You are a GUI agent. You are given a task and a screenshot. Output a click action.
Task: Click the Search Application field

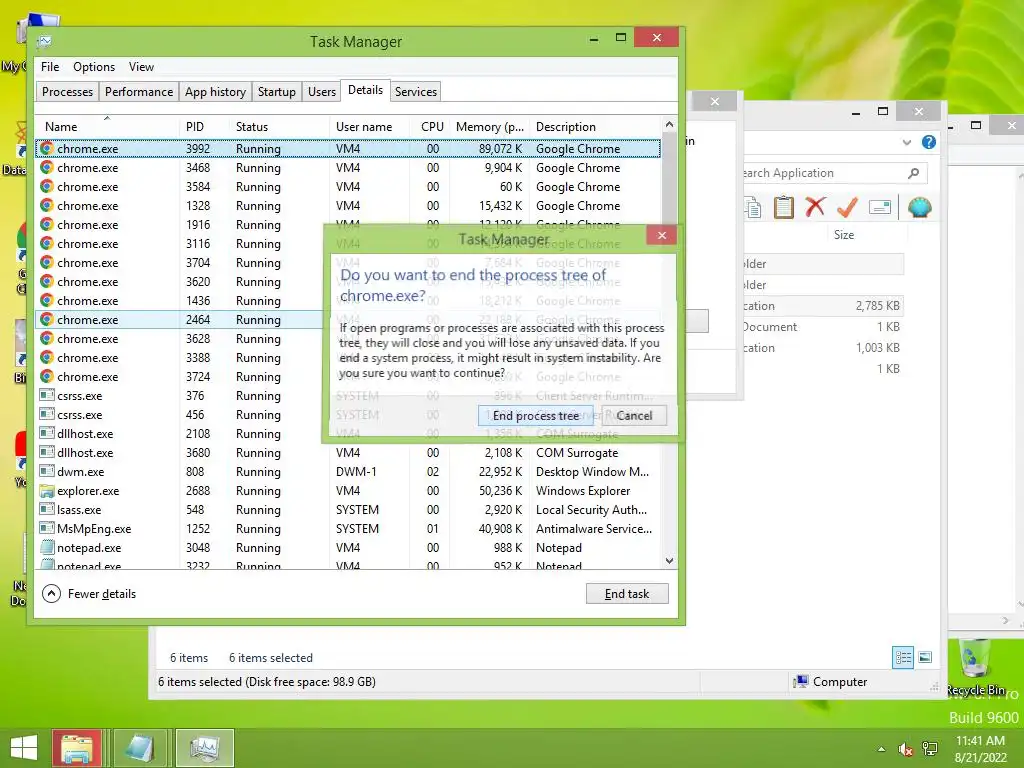pos(823,173)
